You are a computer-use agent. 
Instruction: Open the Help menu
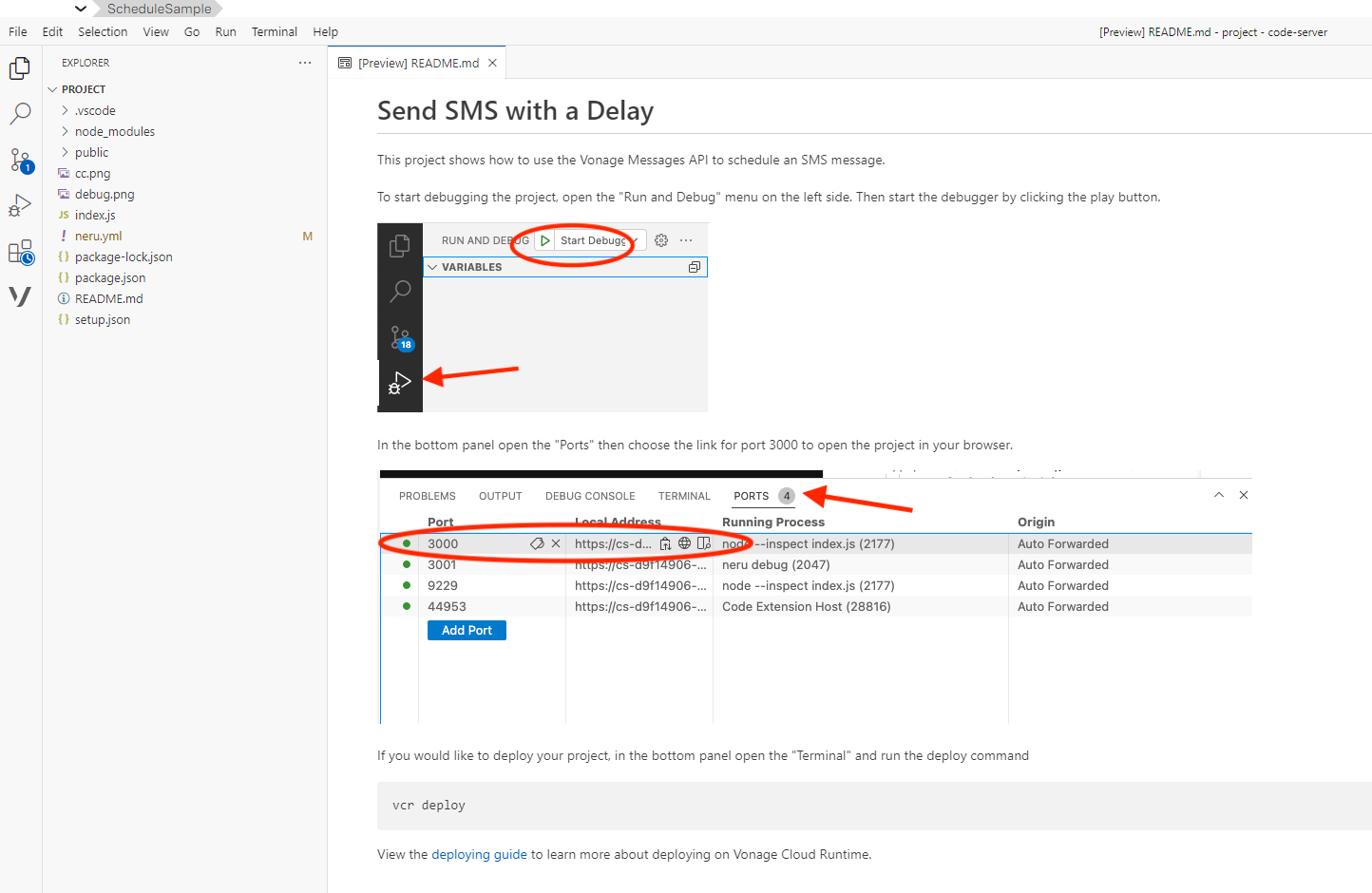pyautogui.click(x=326, y=31)
